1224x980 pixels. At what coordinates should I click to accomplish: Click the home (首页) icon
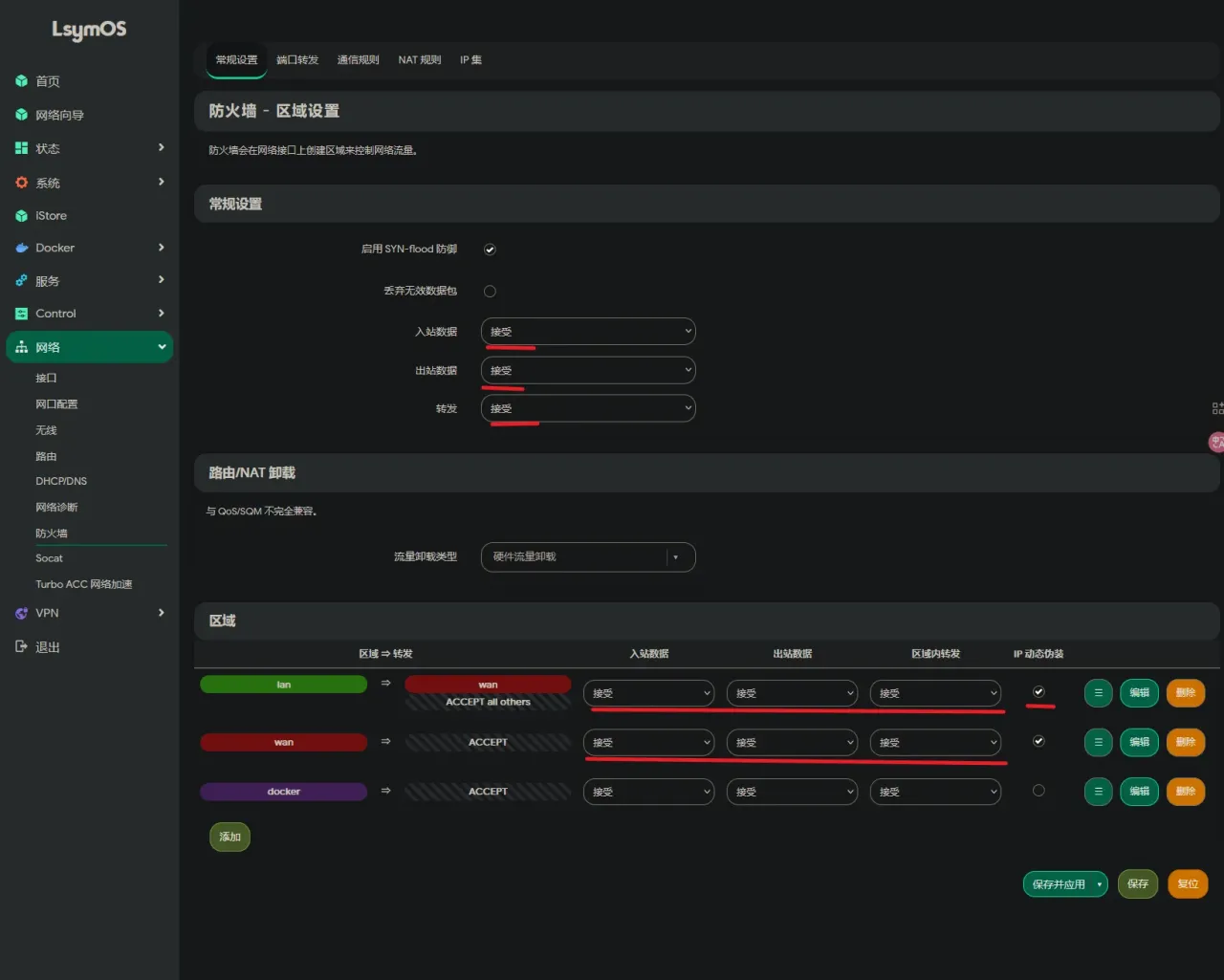[x=21, y=81]
